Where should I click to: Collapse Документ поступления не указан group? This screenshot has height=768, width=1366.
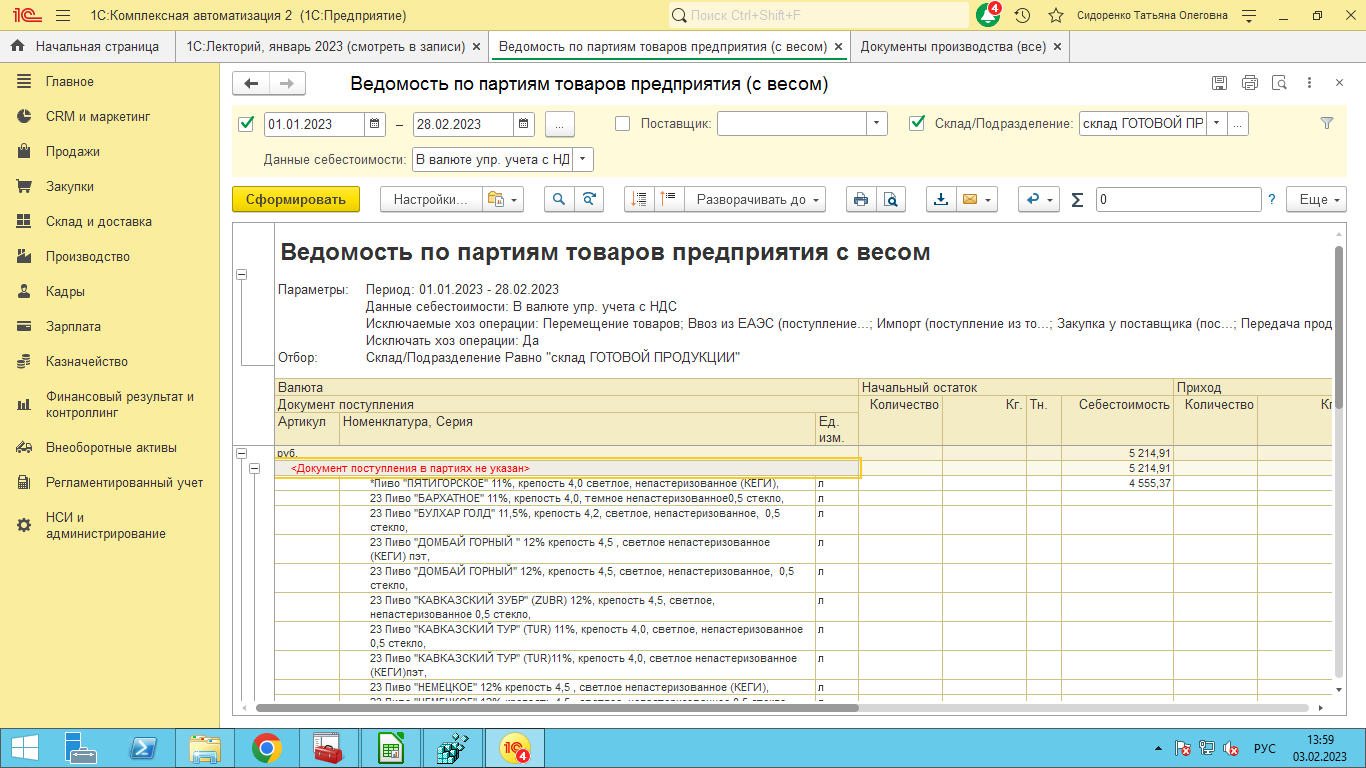255,468
